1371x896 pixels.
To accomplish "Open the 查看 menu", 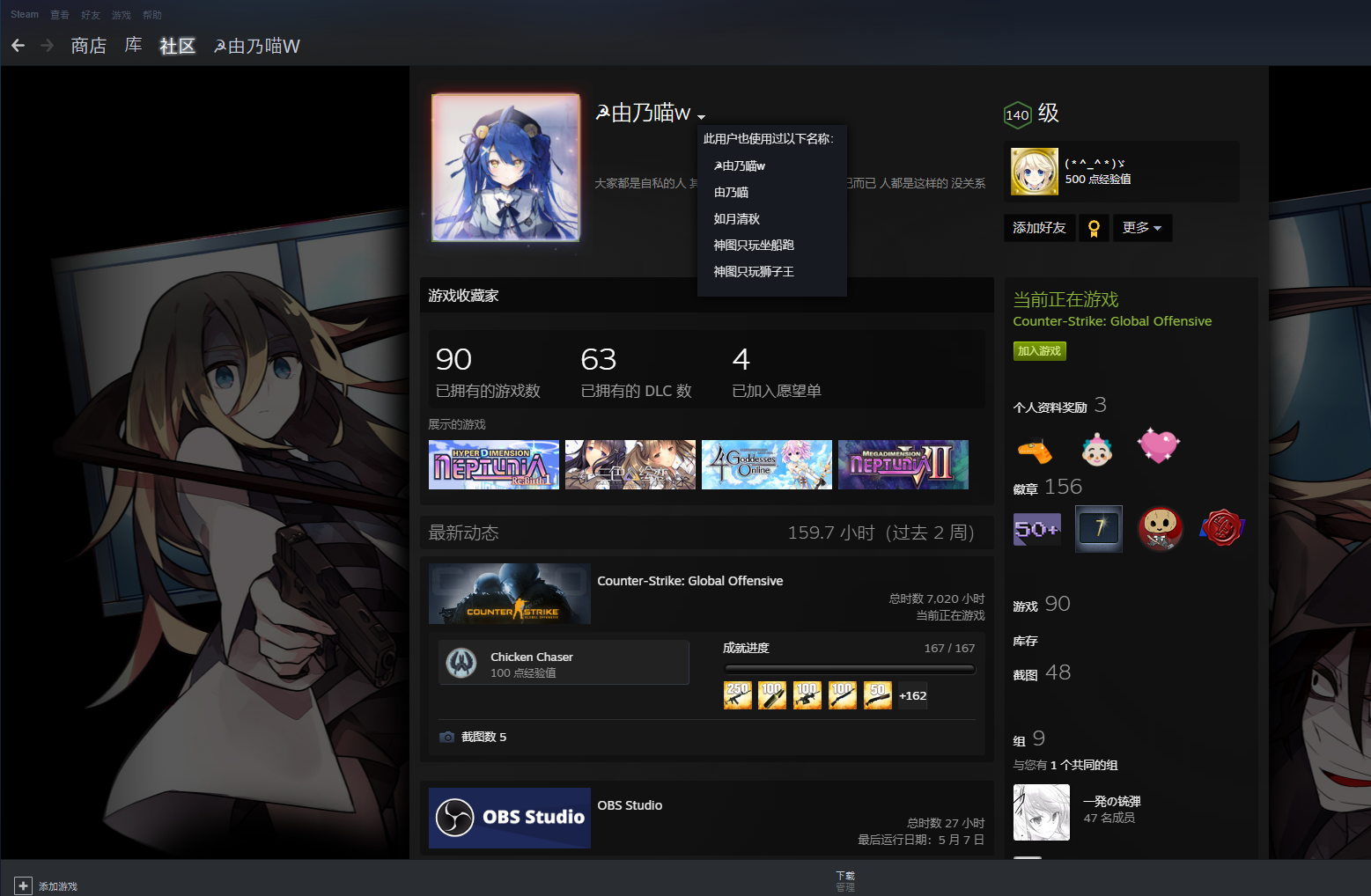I will 60,15.
